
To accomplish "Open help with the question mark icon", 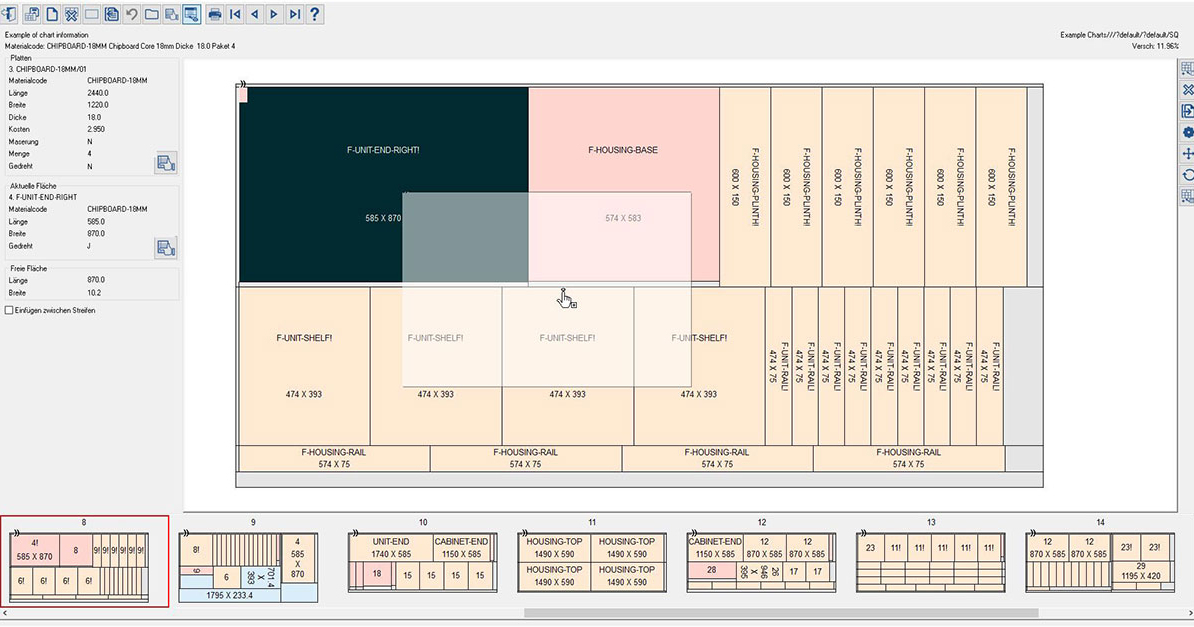I will click(x=315, y=14).
